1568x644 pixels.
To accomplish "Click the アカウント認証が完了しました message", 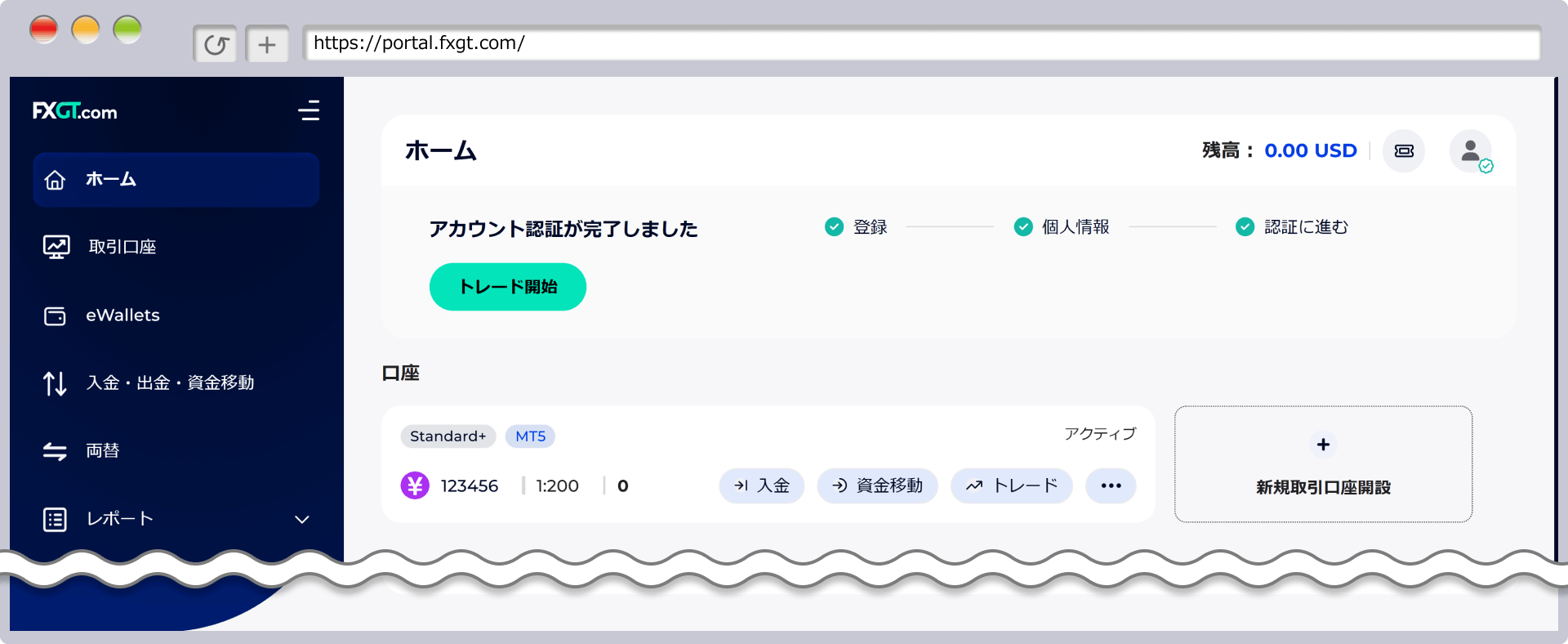I will point(563,229).
